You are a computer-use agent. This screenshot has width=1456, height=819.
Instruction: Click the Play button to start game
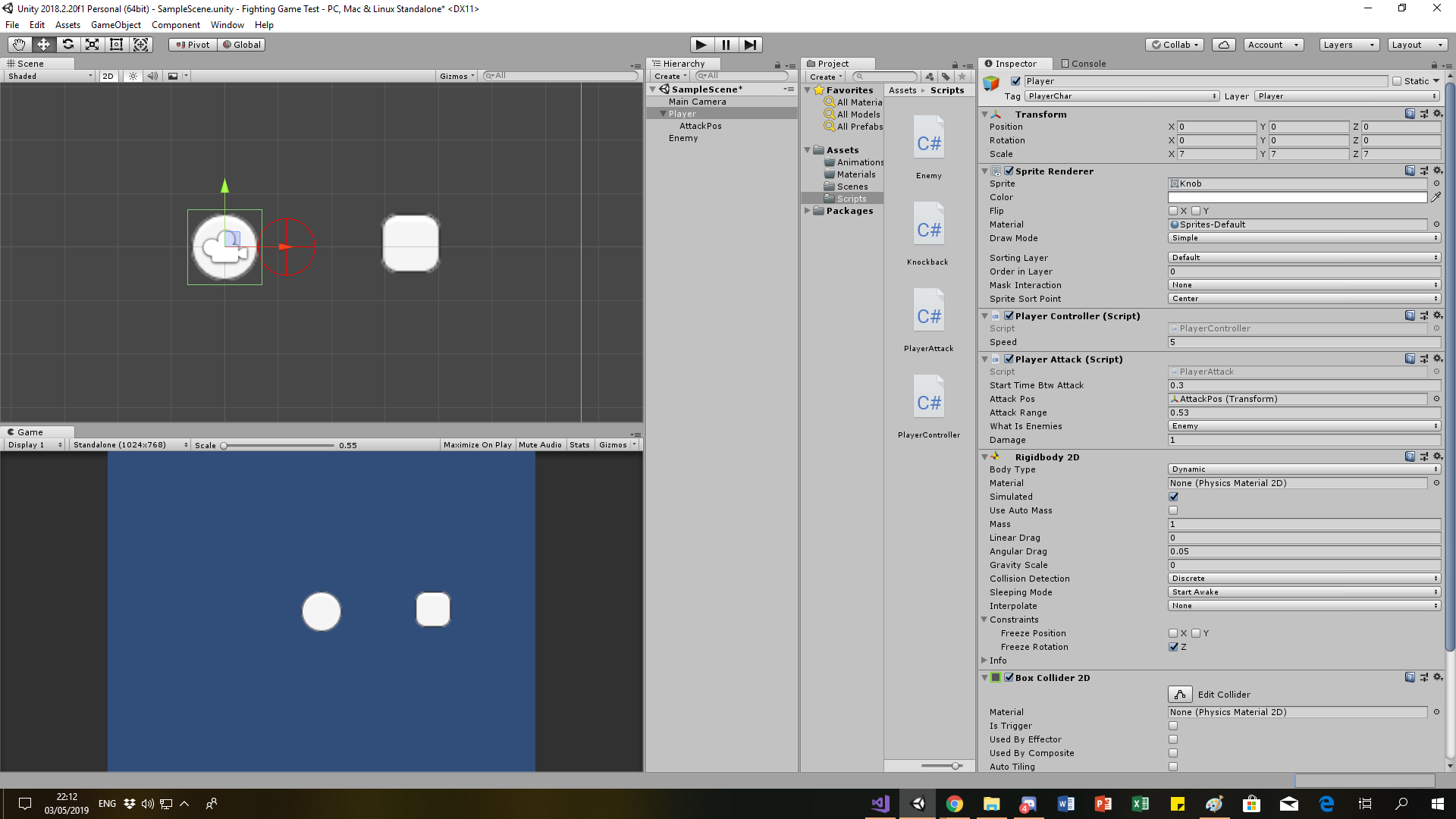700,44
